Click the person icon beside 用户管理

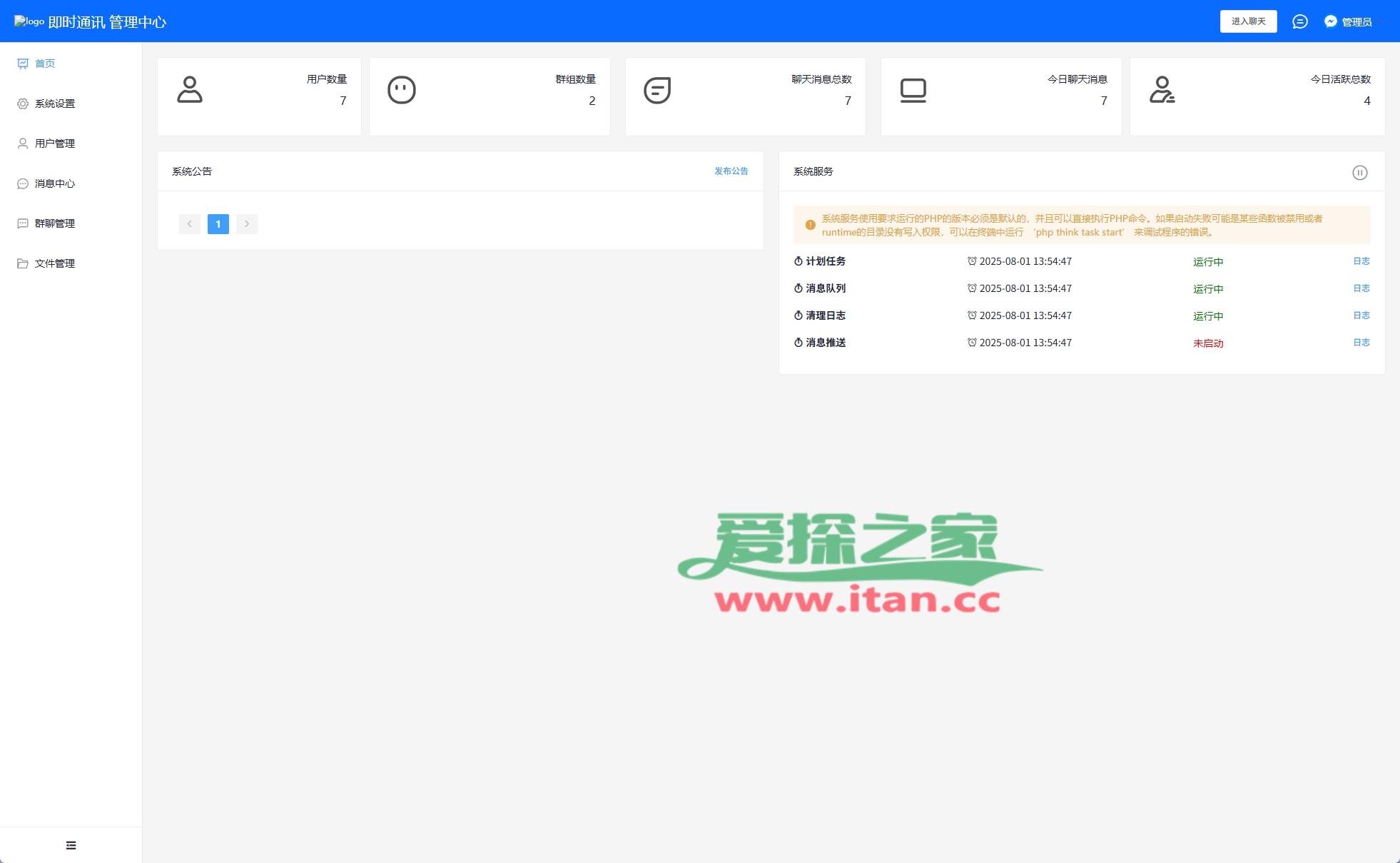23,143
